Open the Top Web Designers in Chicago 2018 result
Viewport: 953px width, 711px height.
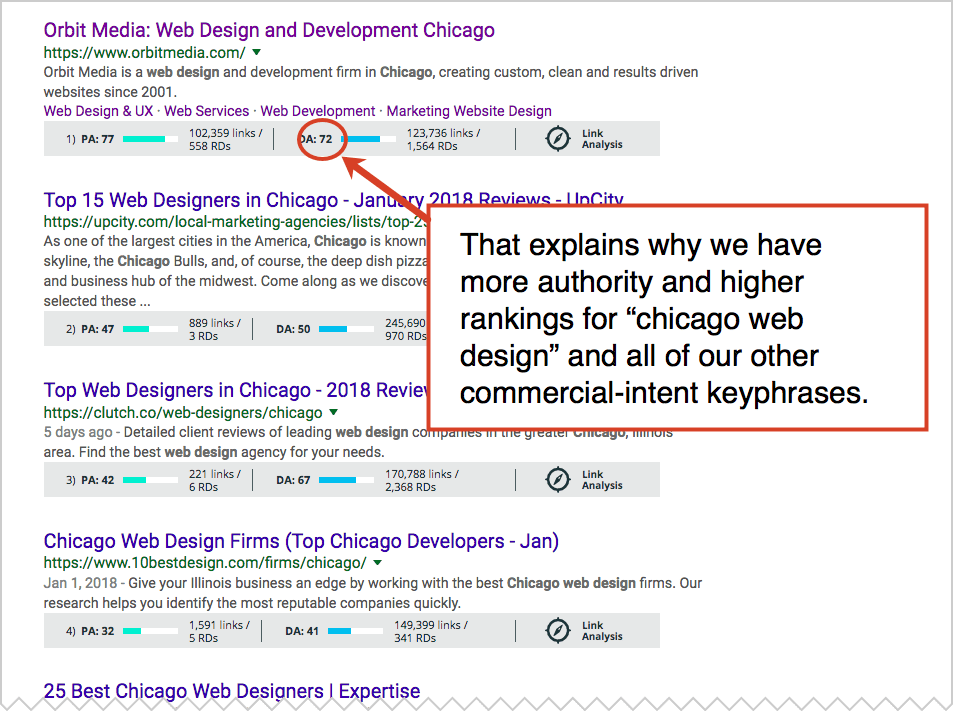coord(237,390)
